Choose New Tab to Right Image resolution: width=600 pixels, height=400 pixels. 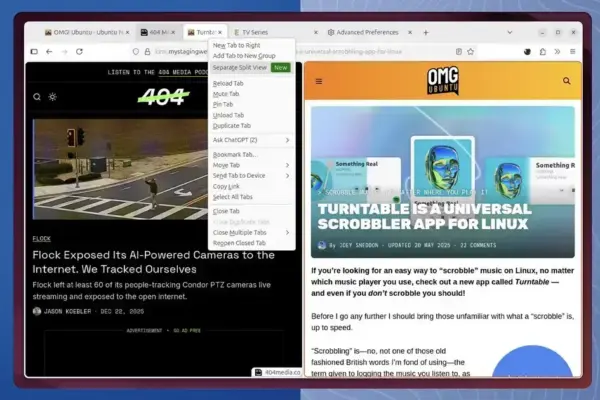click(x=251, y=45)
